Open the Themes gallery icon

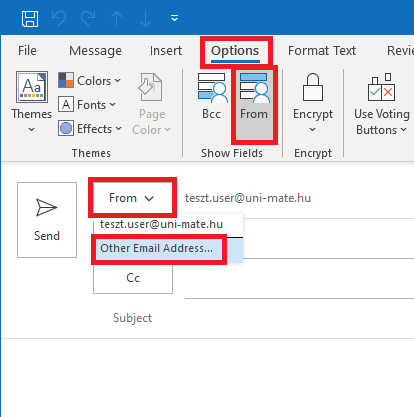[x=32, y=87]
